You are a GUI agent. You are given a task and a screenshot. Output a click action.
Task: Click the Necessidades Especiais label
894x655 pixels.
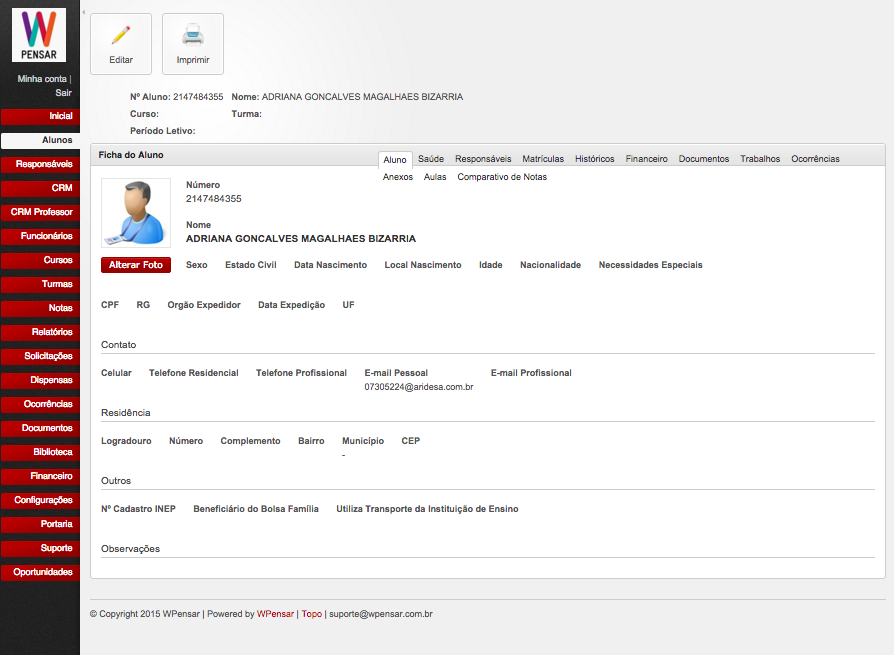650,265
